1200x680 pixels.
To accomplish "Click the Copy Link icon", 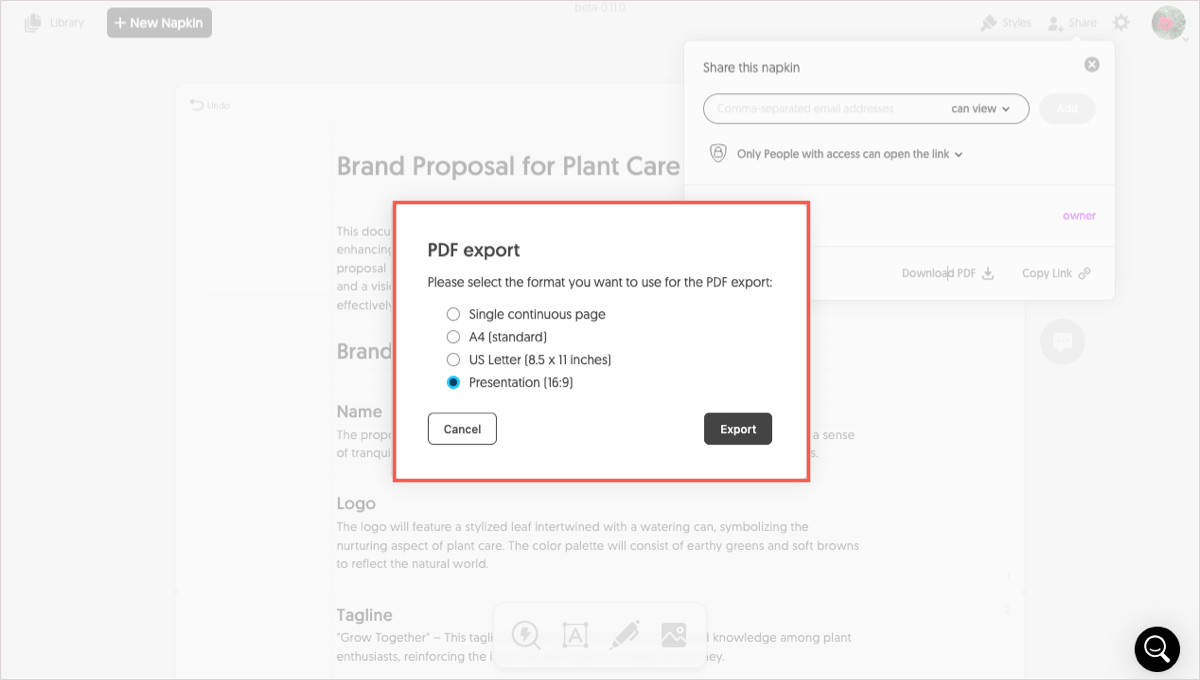I will coord(1084,273).
